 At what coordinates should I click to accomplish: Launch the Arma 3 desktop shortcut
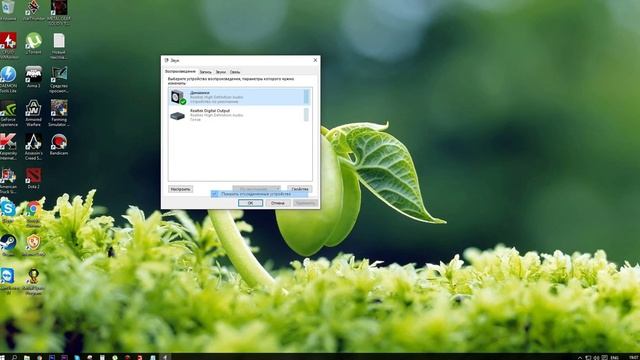point(33,76)
